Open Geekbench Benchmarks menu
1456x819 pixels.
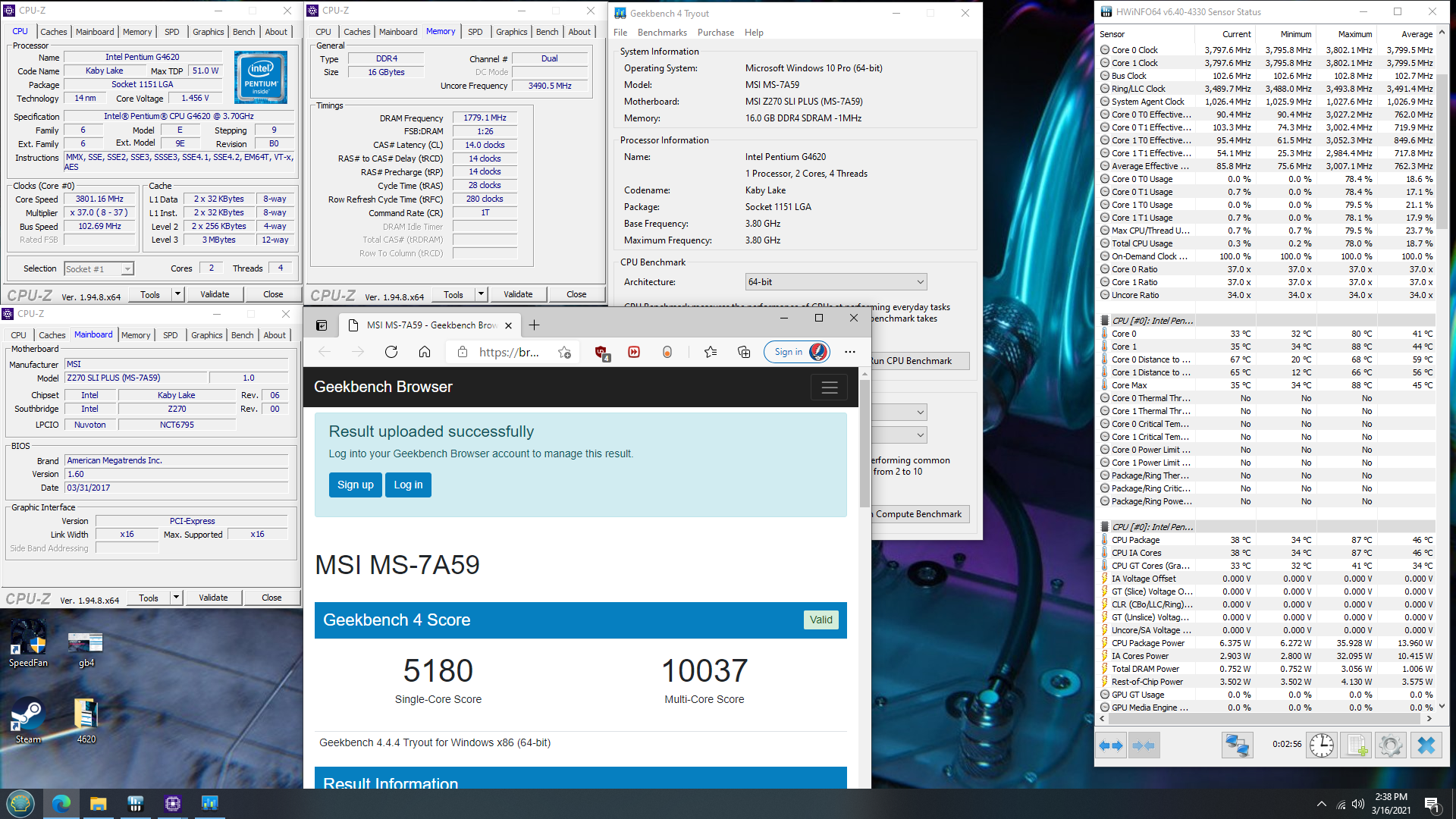pyautogui.click(x=662, y=33)
